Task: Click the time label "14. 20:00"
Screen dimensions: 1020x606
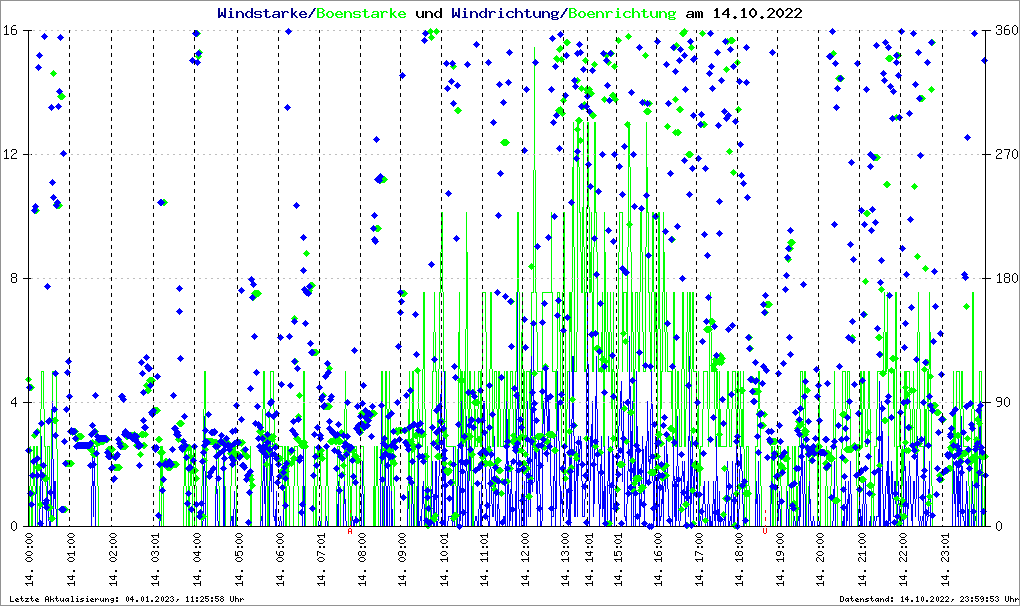Action: click(820, 559)
